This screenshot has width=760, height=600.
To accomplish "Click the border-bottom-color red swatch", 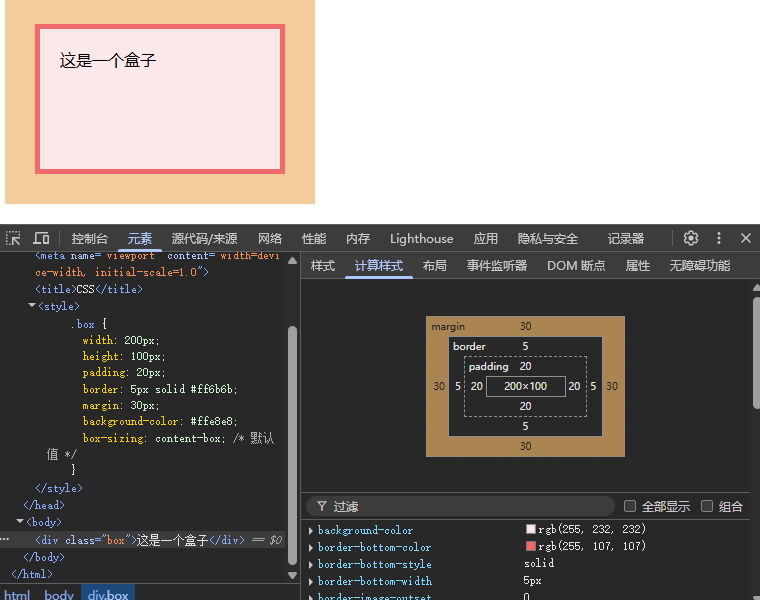I will click(531, 547).
